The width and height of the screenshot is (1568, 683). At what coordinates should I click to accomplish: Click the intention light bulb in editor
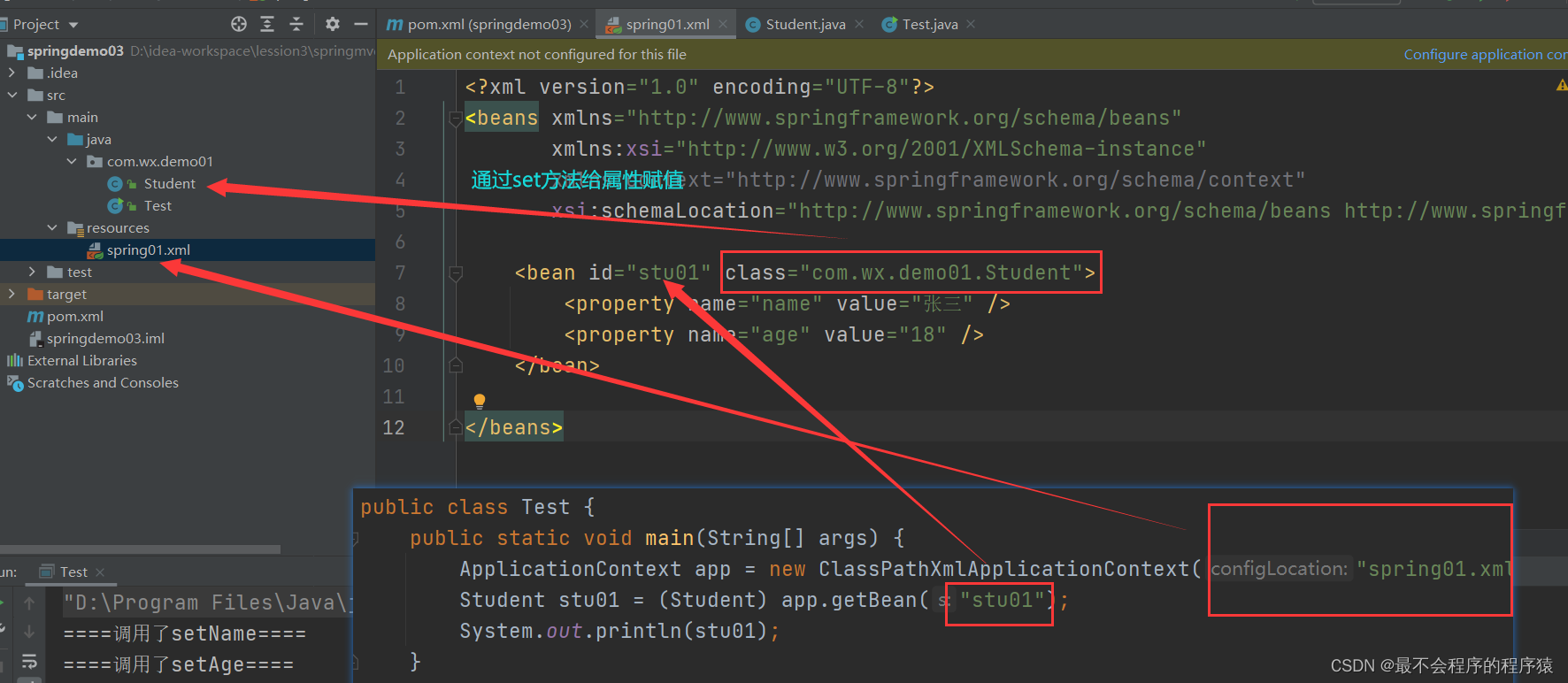pyautogui.click(x=480, y=401)
